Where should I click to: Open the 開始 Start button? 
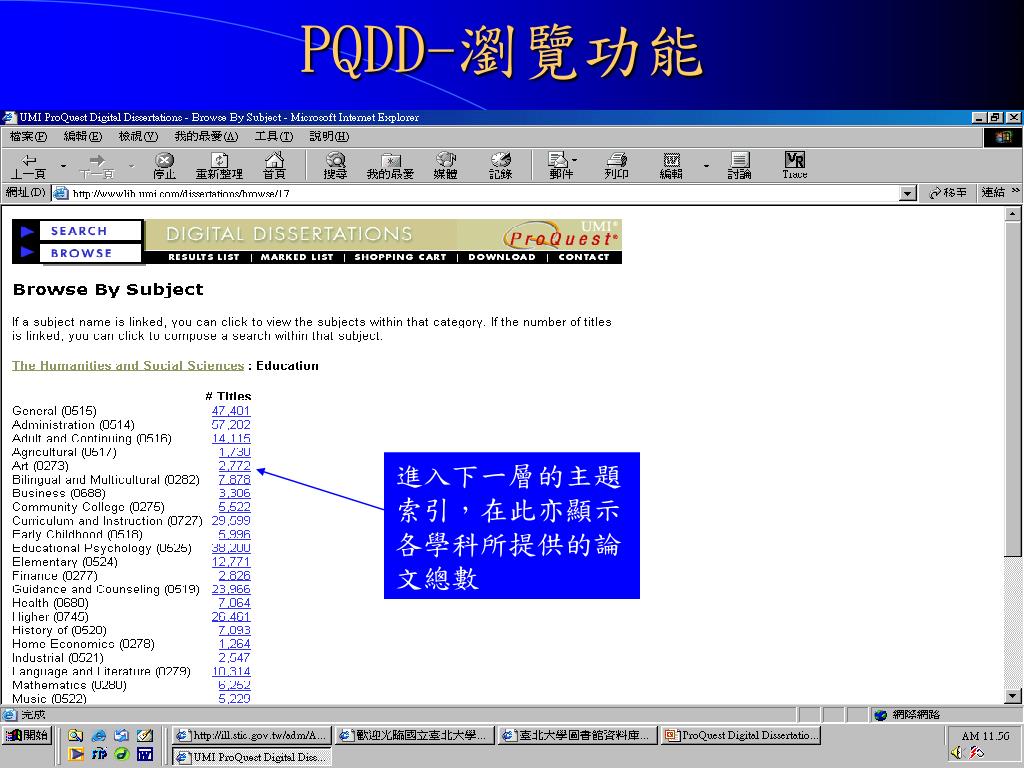27,735
